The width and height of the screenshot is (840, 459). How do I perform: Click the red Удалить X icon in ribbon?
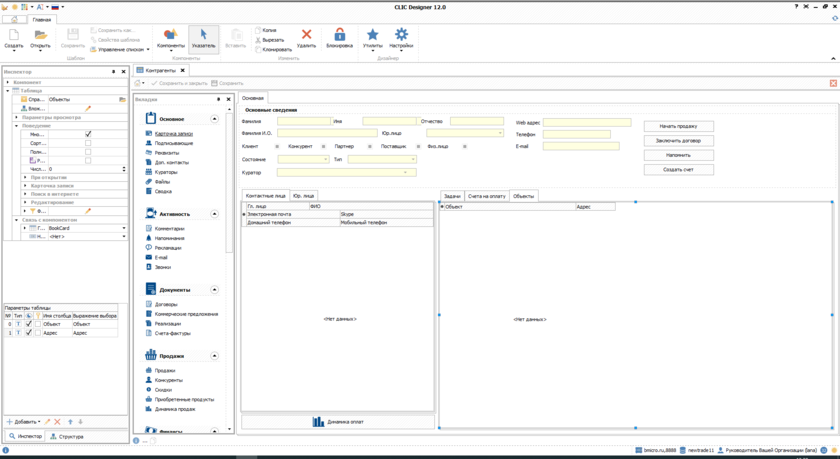click(306, 35)
